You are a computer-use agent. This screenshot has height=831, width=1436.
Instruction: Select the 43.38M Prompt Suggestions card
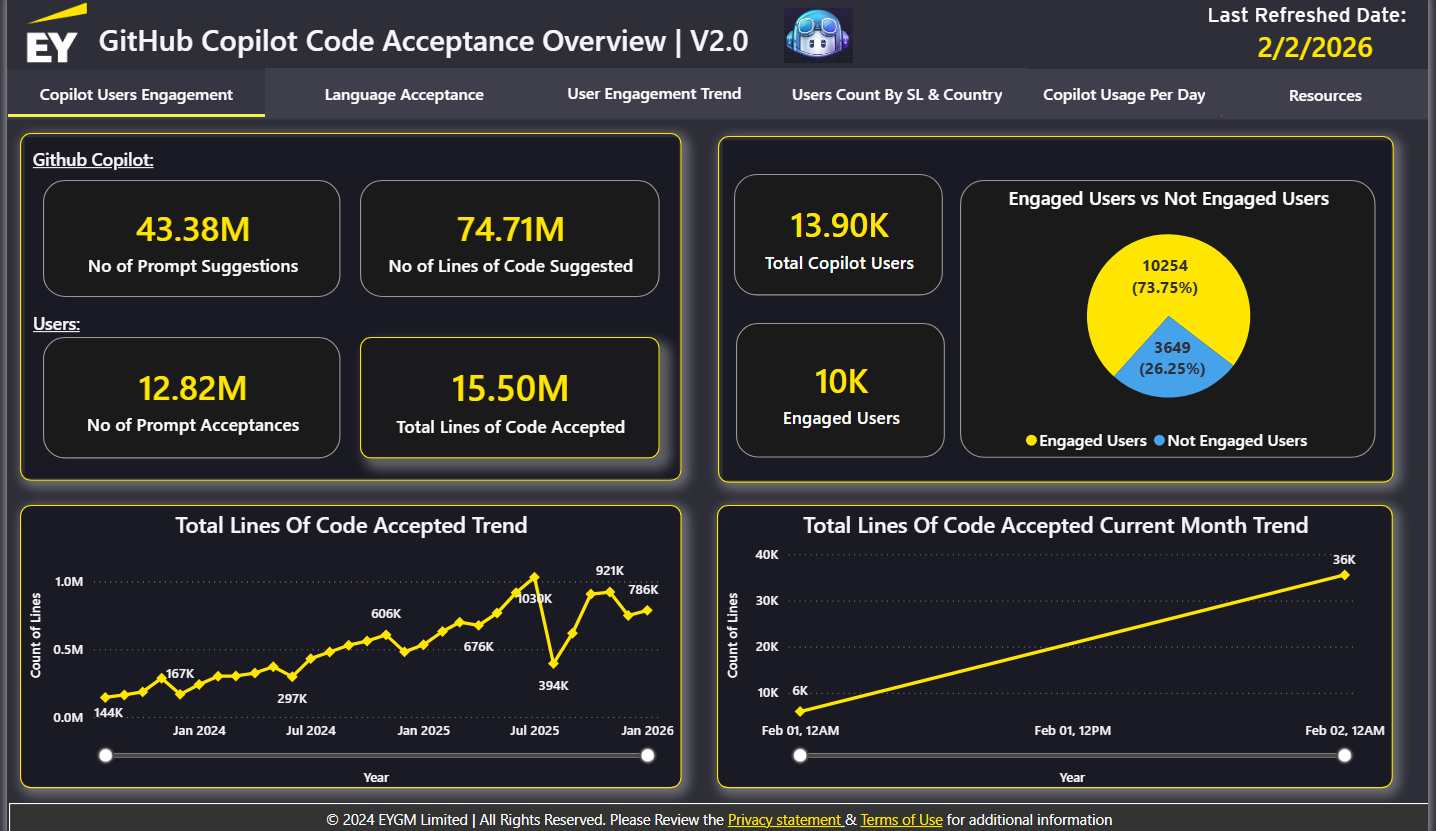[x=192, y=239]
